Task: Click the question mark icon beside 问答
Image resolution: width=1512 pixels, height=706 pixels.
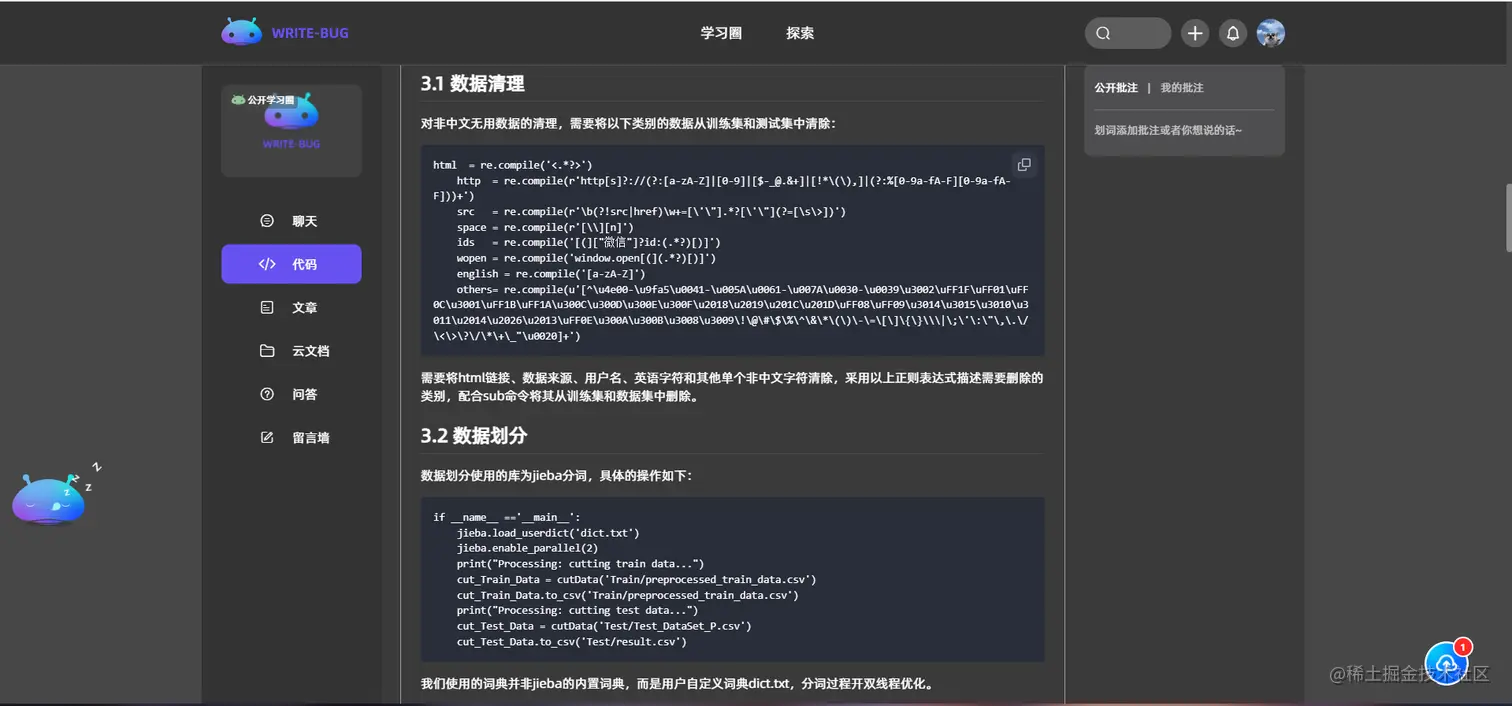Action: [x=267, y=394]
